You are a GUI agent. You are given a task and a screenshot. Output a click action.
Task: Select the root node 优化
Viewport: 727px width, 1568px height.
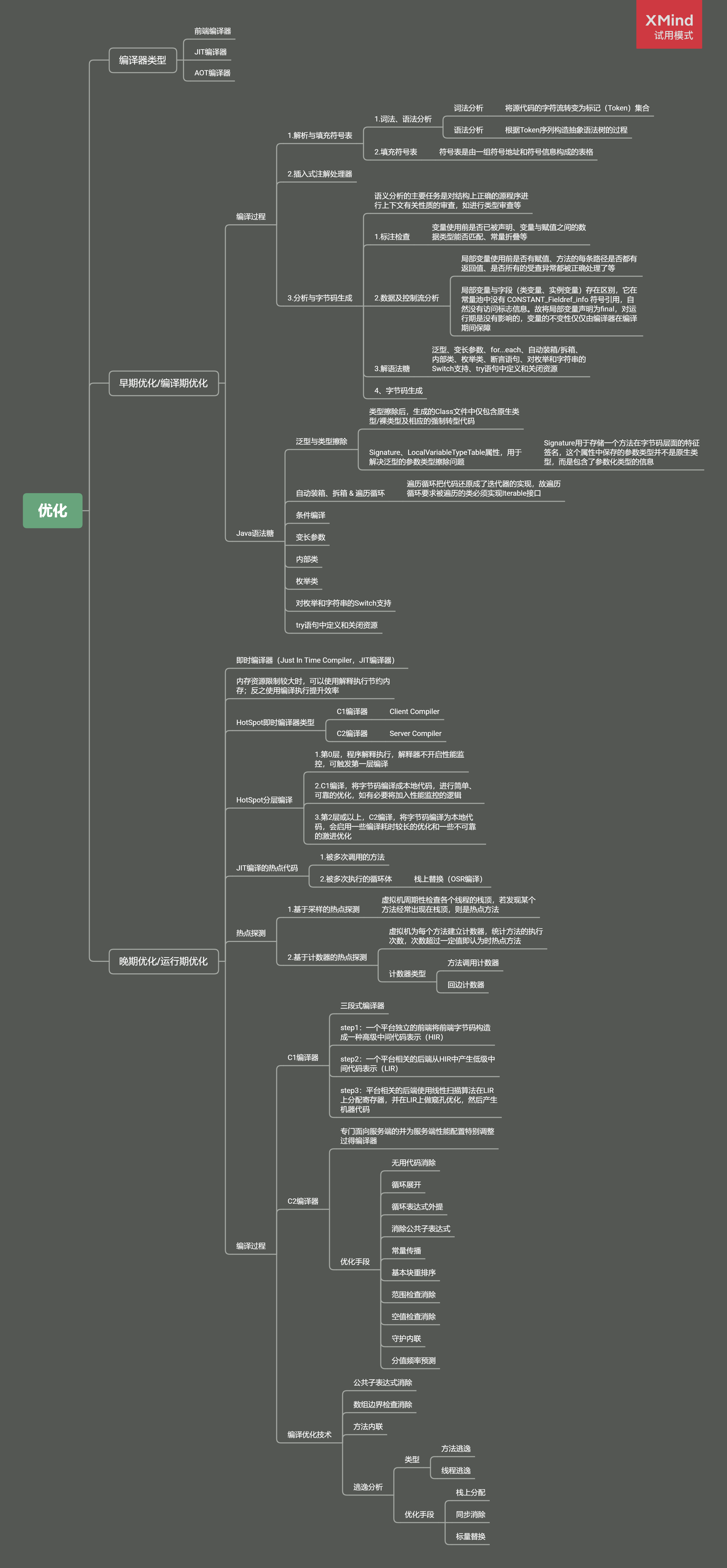coord(52,510)
